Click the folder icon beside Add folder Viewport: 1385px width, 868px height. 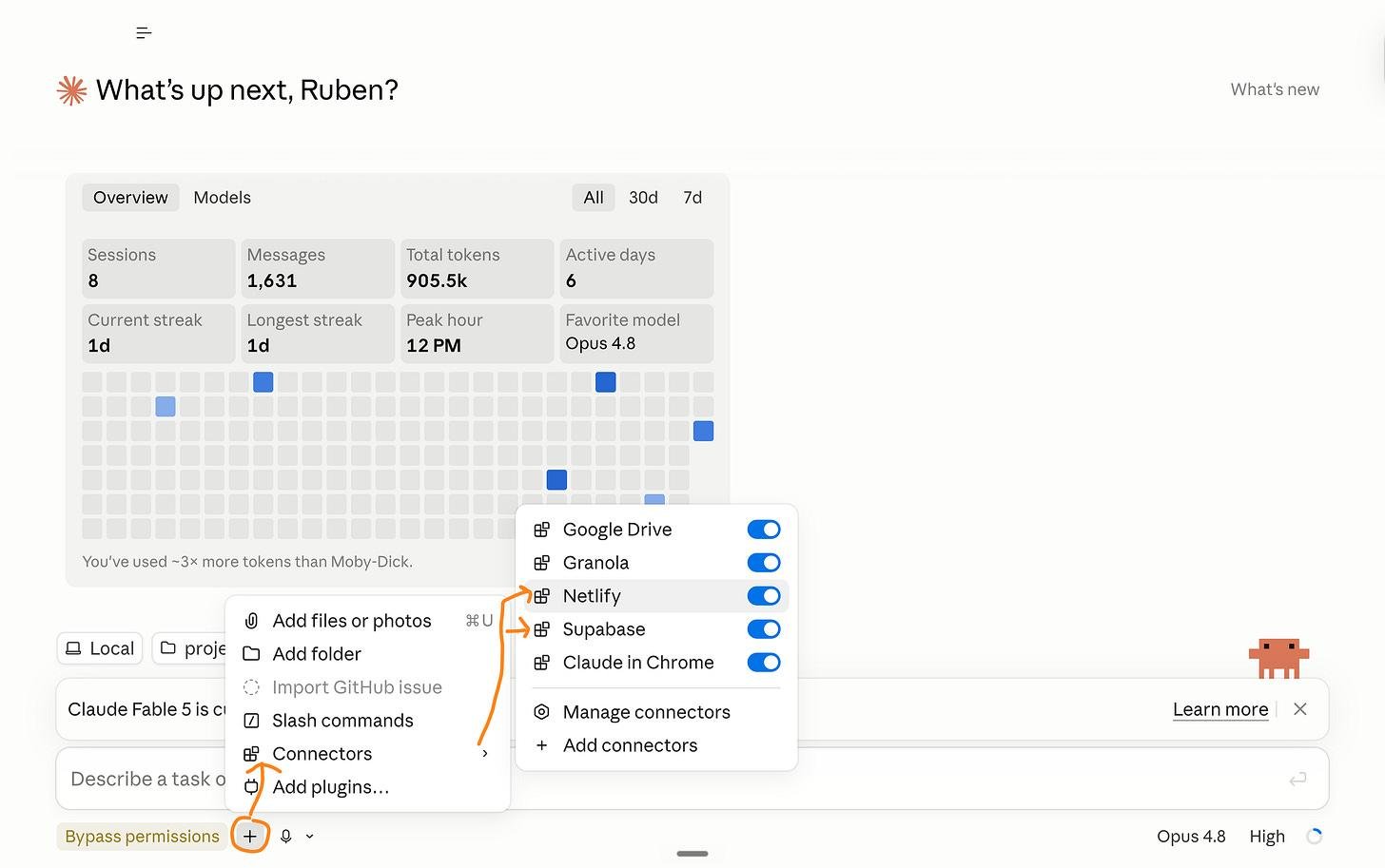tap(251, 654)
